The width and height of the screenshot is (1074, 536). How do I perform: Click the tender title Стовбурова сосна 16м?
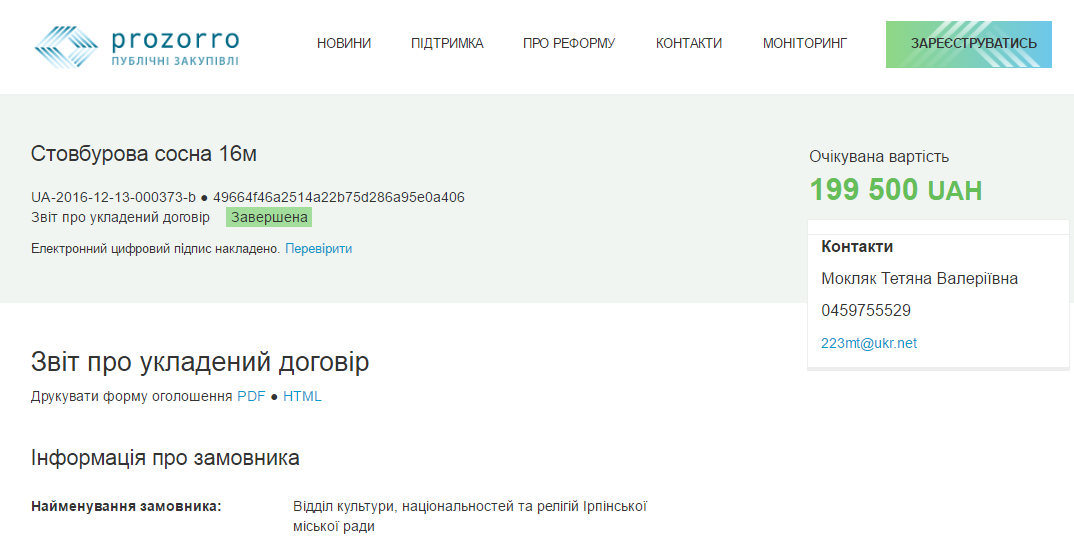pyautogui.click(x=144, y=154)
